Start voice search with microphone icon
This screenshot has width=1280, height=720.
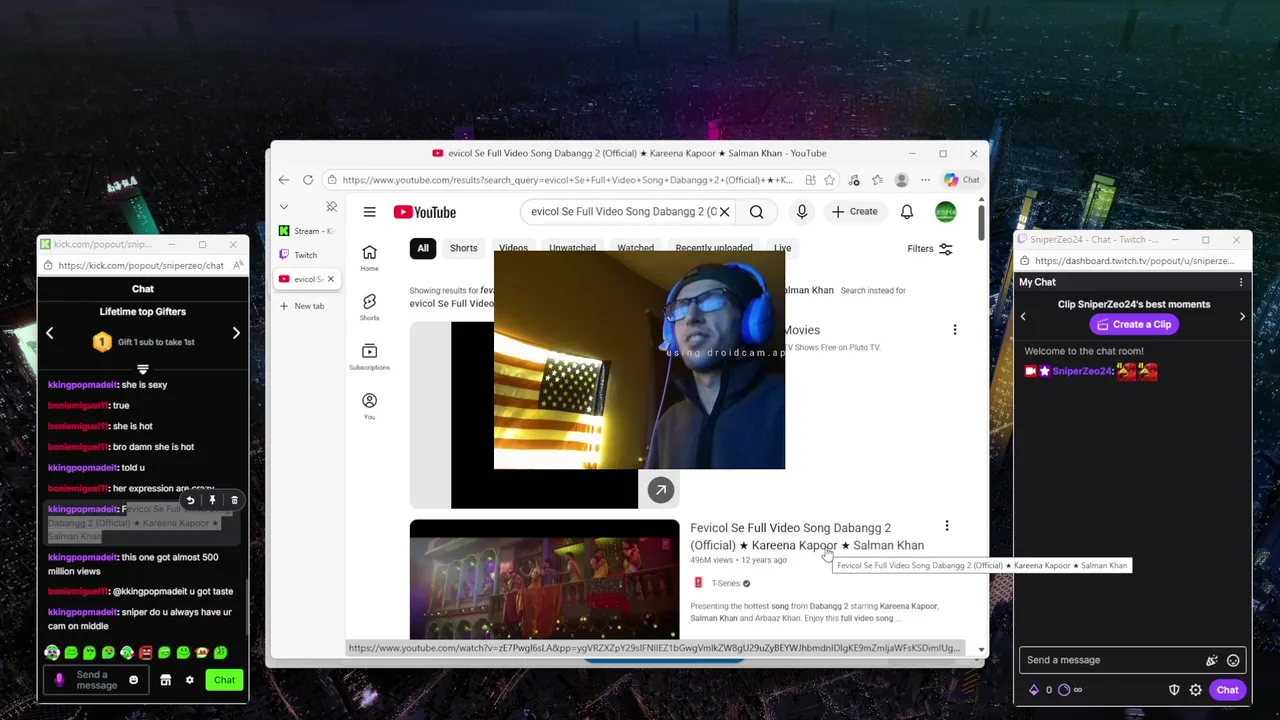tap(801, 212)
